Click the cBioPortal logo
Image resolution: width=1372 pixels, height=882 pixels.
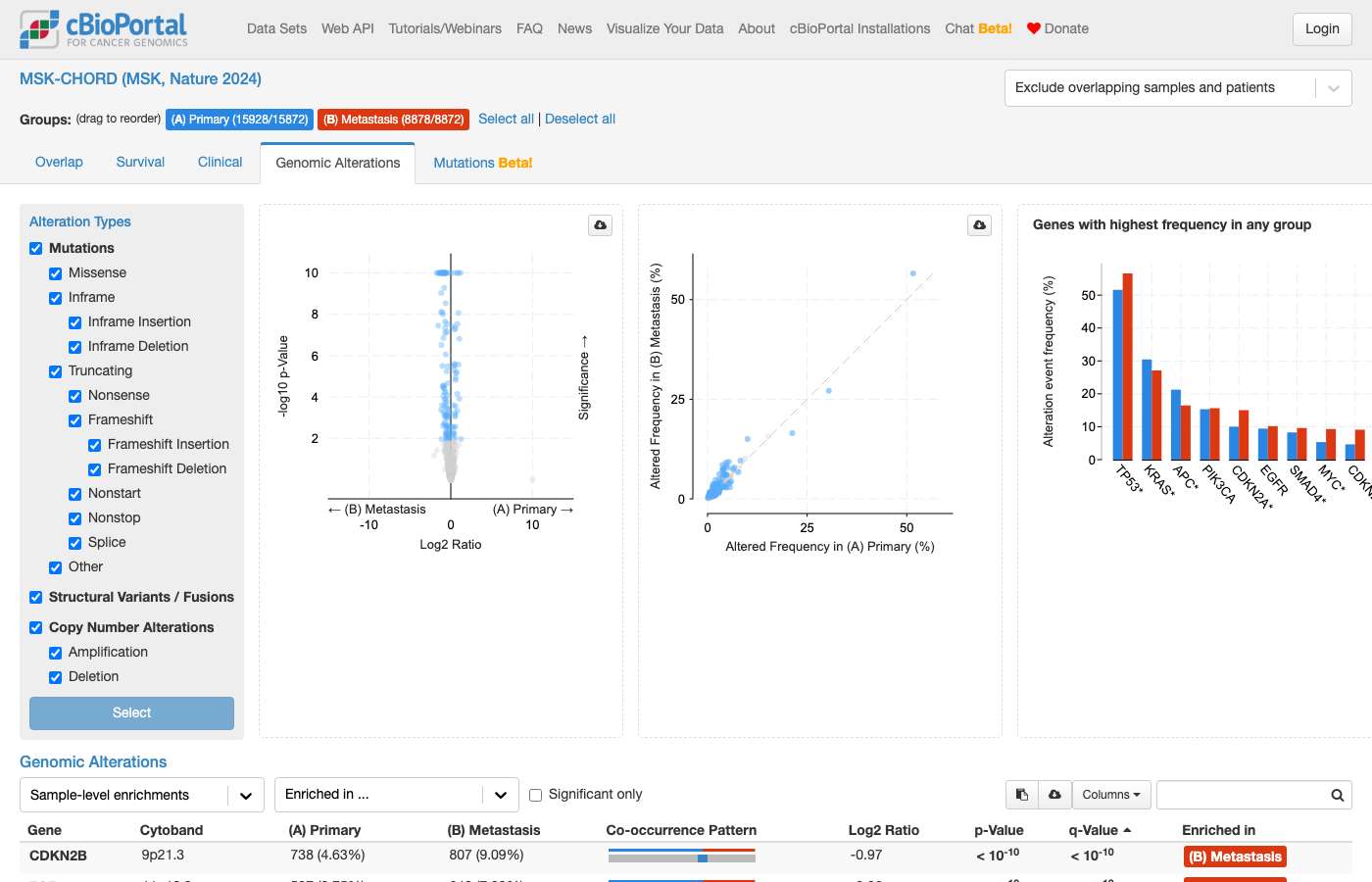[x=104, y=29]
